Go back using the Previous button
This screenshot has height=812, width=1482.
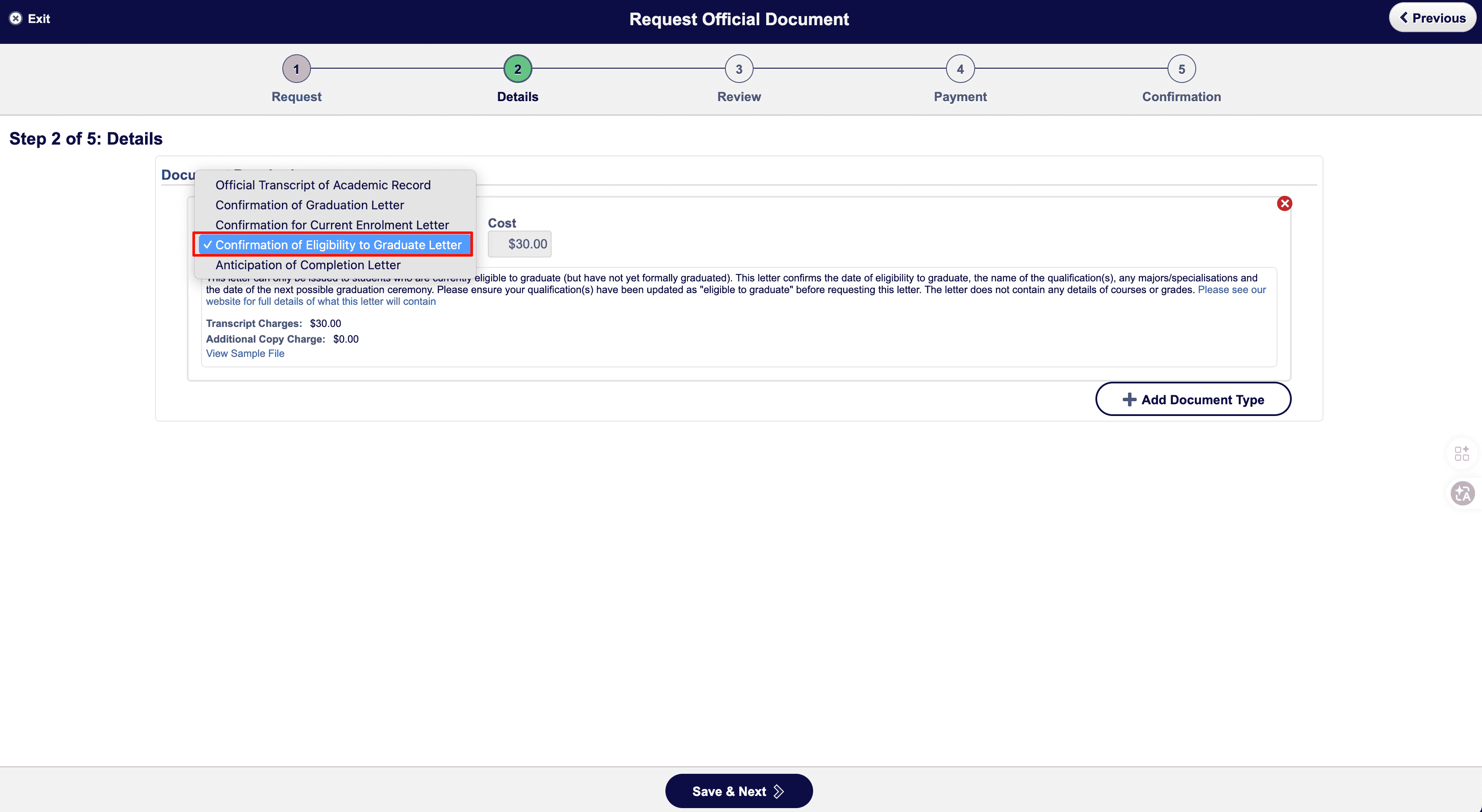1432,18
